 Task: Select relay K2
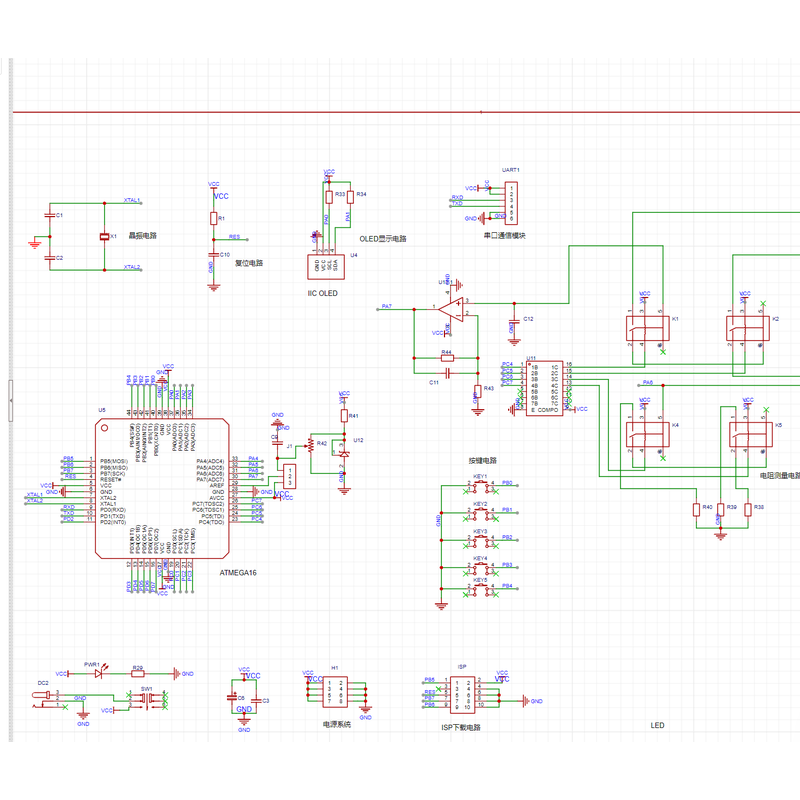[x=747, y=329]
